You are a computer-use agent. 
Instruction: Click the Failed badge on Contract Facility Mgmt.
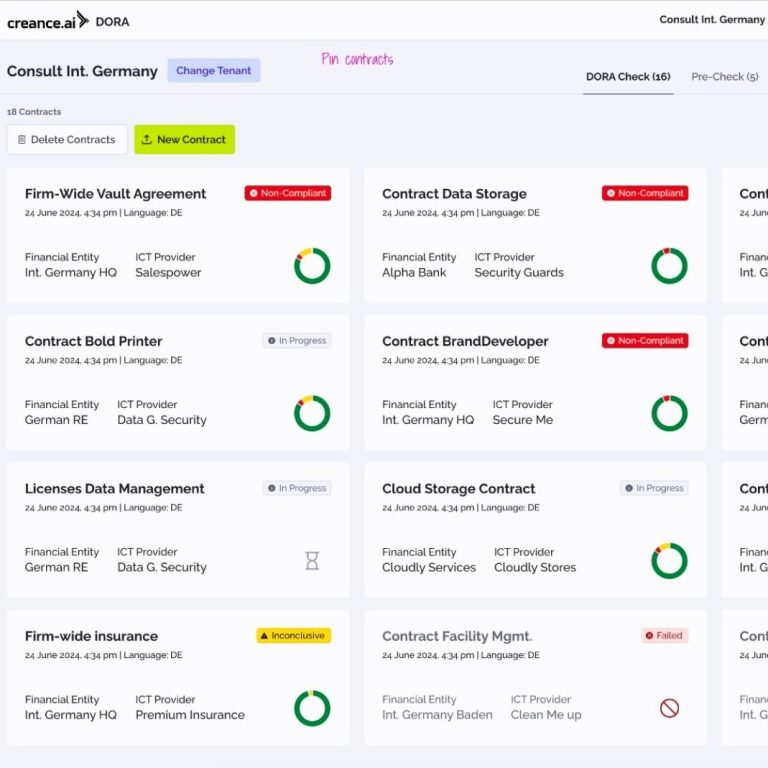[x=665, y=635]
